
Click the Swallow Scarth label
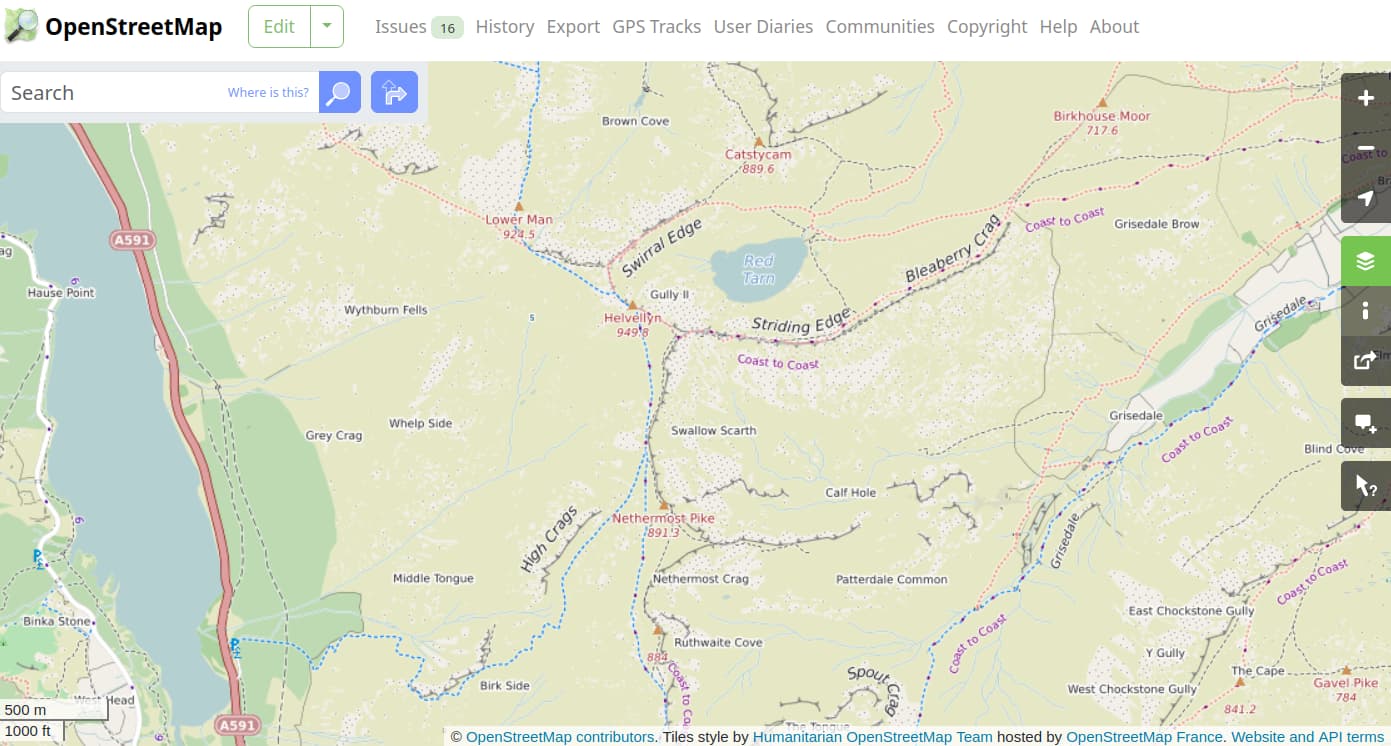point(713,431)
